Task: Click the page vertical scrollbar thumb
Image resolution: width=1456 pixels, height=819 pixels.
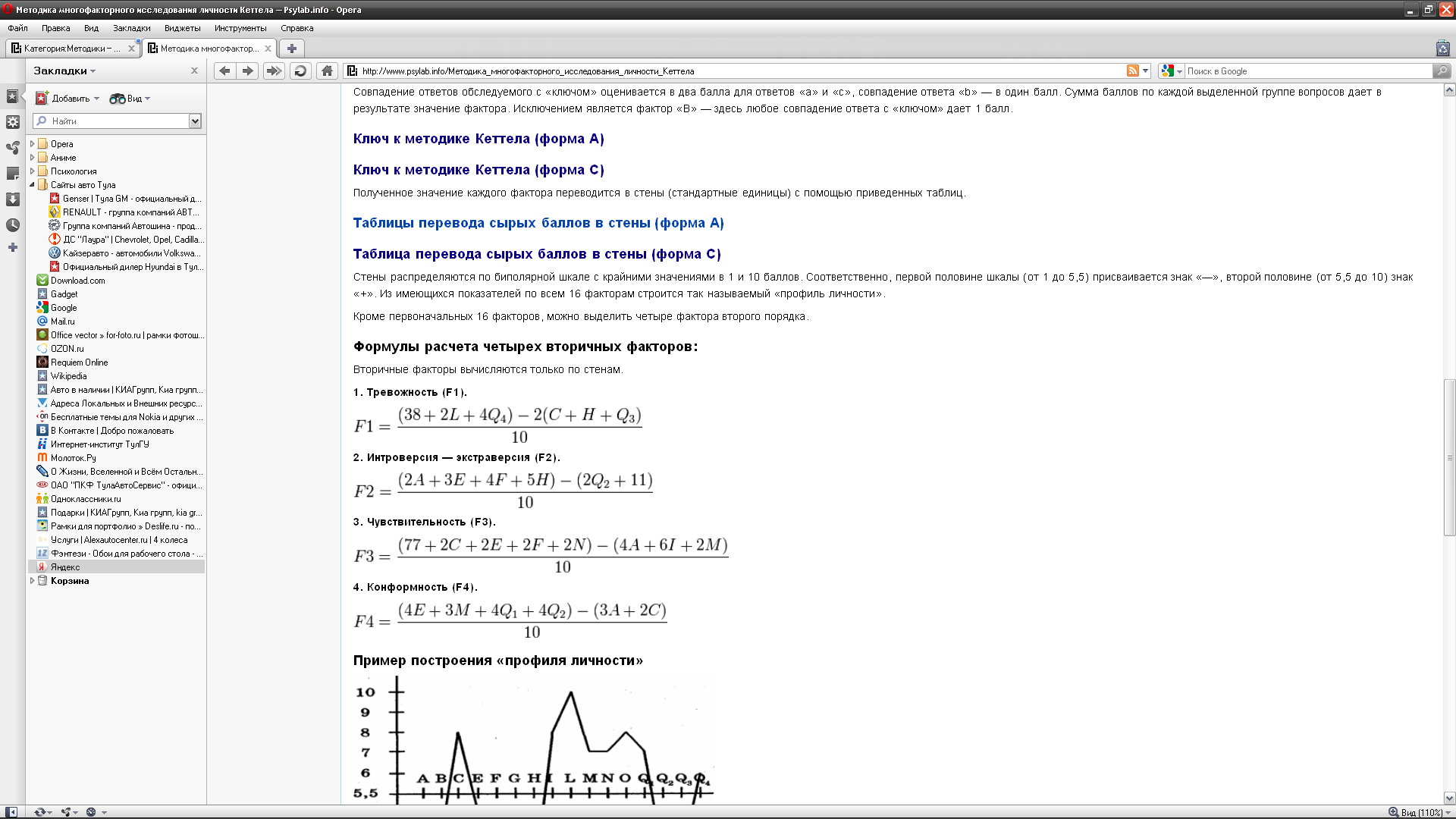Action: pyautogui.click(x=1449, y=457)
